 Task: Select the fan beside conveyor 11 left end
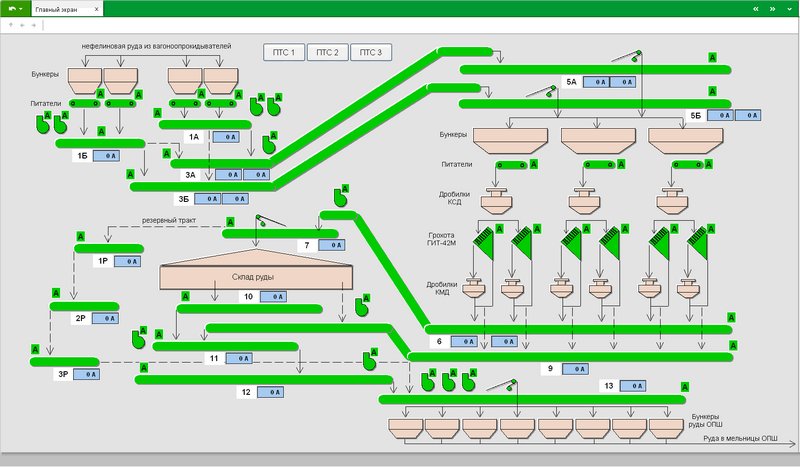coord(138,339)
